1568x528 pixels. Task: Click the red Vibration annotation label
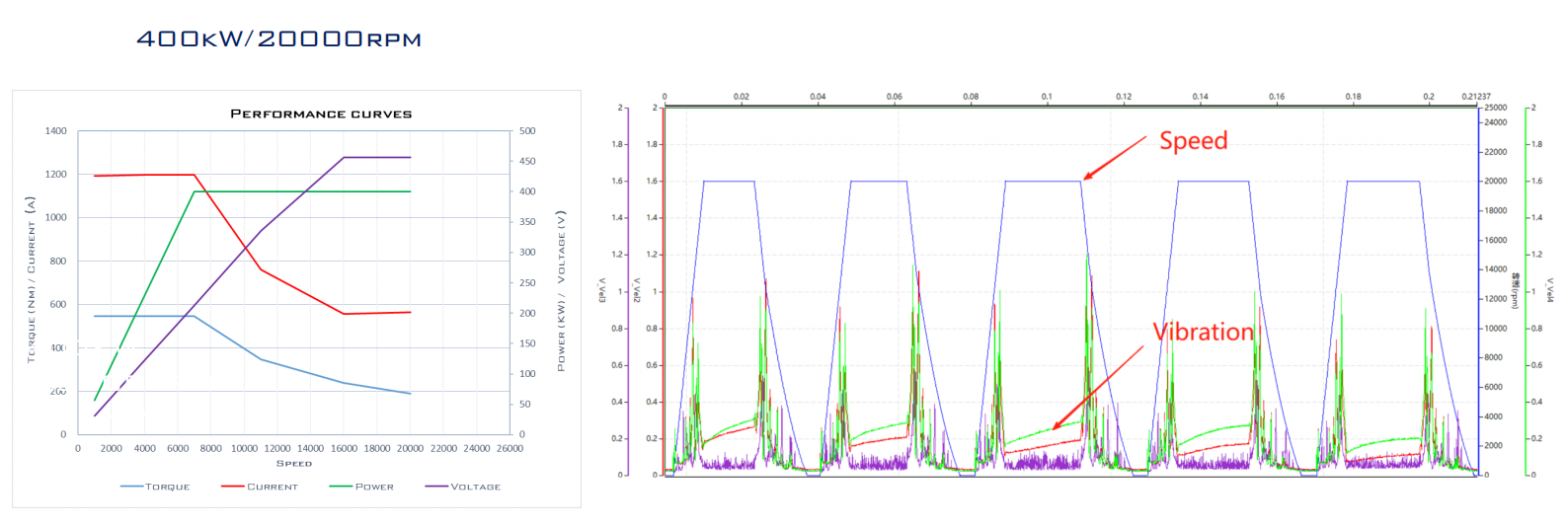[x=1203, y=332]
